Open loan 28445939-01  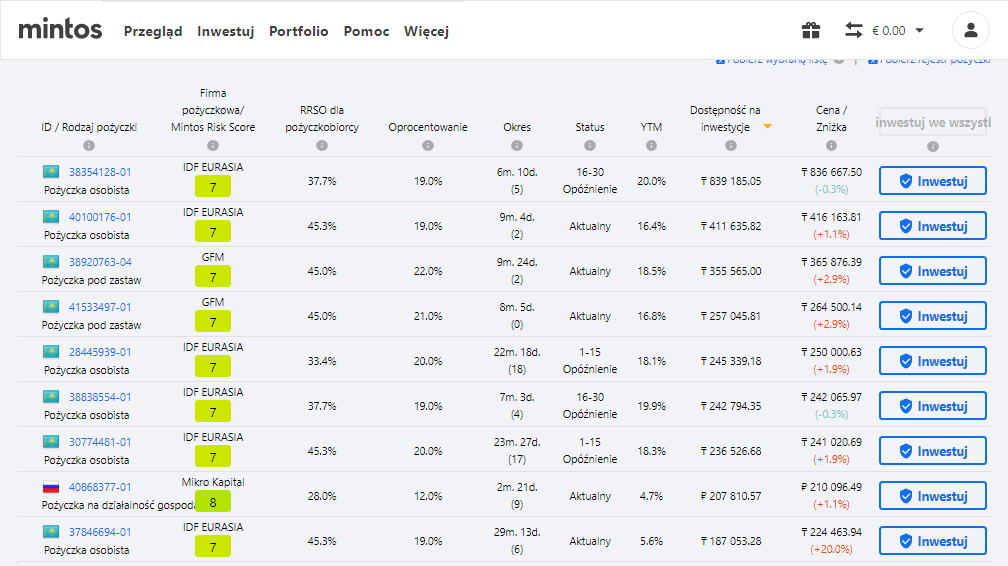click(100, 352)
